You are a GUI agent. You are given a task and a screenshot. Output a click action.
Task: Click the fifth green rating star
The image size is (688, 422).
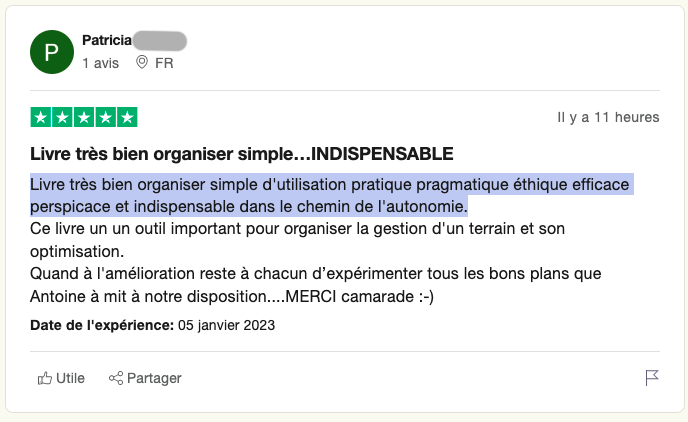click(127, 117)
